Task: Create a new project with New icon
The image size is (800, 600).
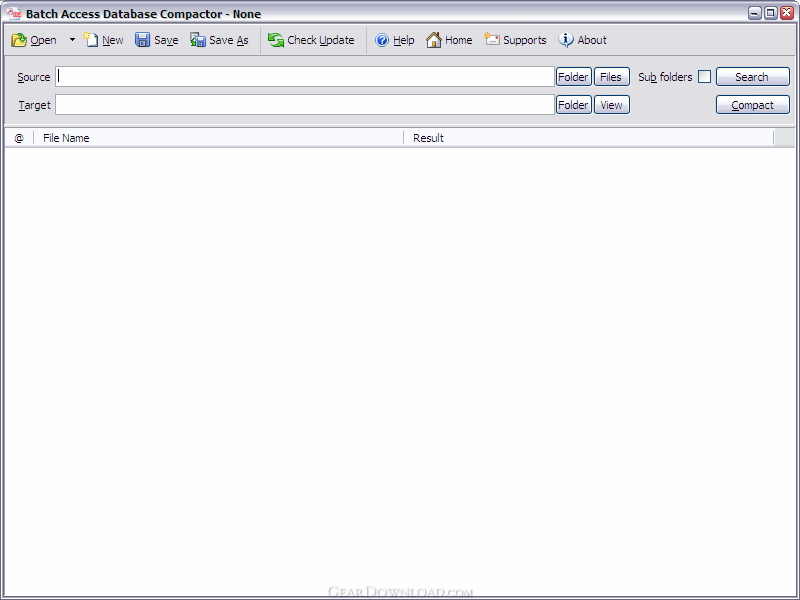Action: (90, 39)
